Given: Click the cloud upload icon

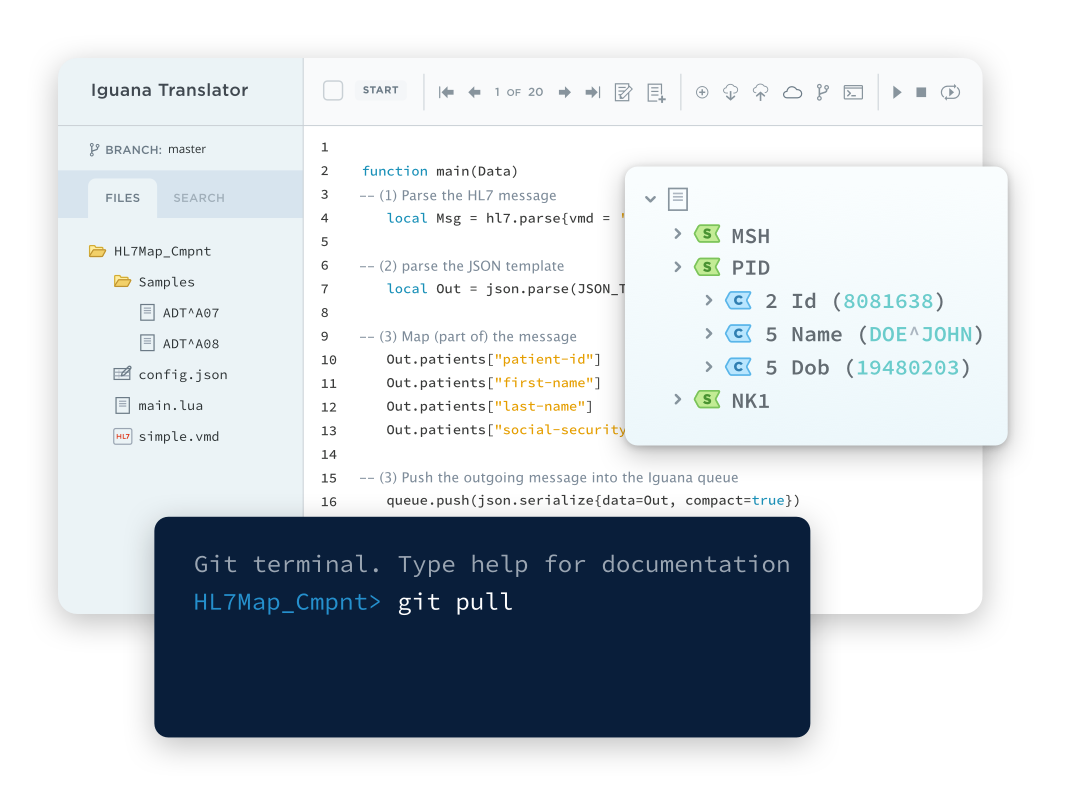Looking at the screenshot, I should coord(761,92).
